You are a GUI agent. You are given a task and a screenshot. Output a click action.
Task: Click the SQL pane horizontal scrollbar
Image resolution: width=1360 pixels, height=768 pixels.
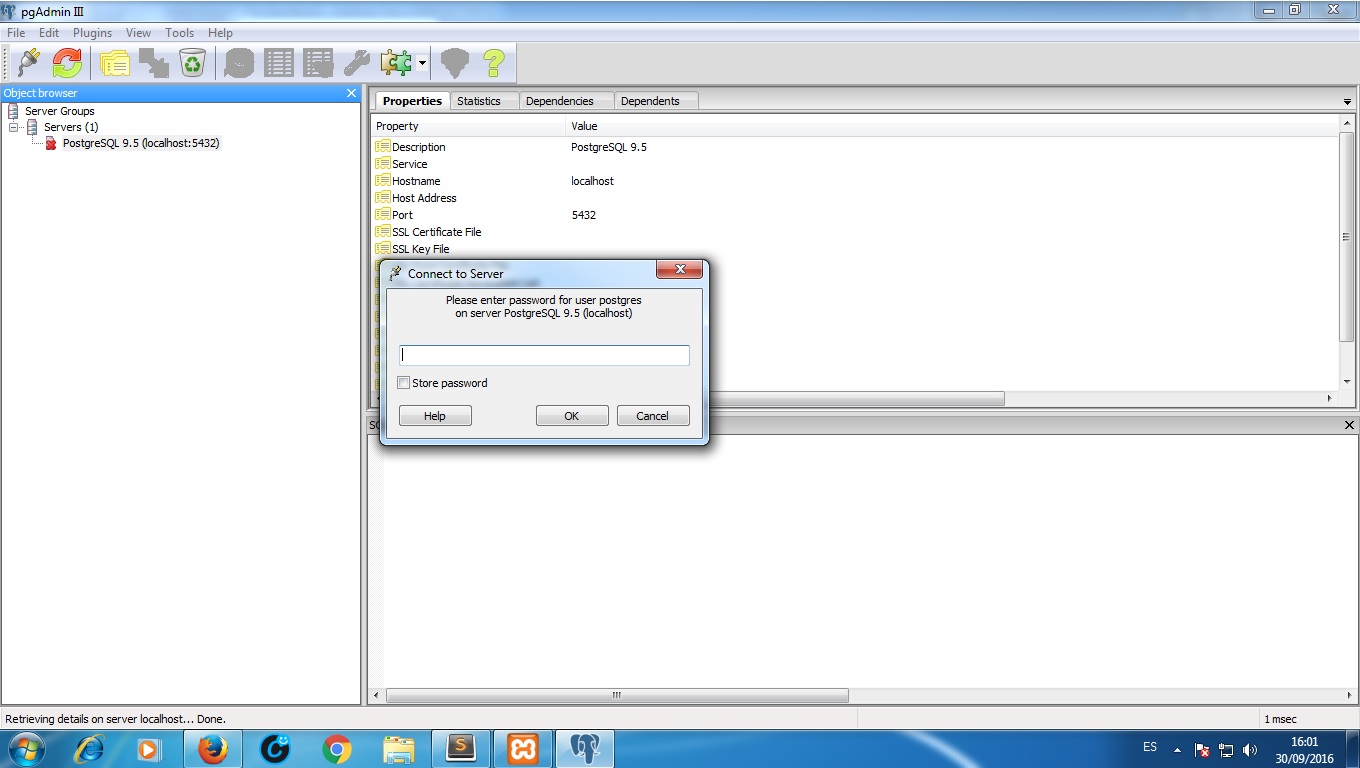[x=617, y=695]
